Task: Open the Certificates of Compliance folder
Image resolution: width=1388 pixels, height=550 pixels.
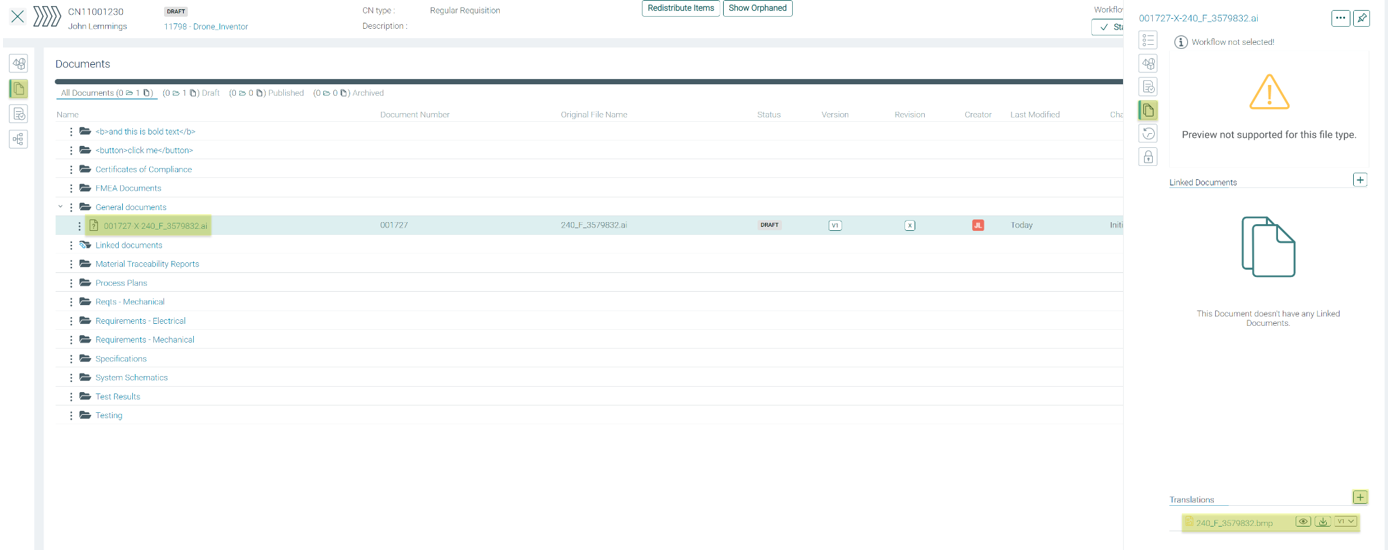Action: point(143,169)
